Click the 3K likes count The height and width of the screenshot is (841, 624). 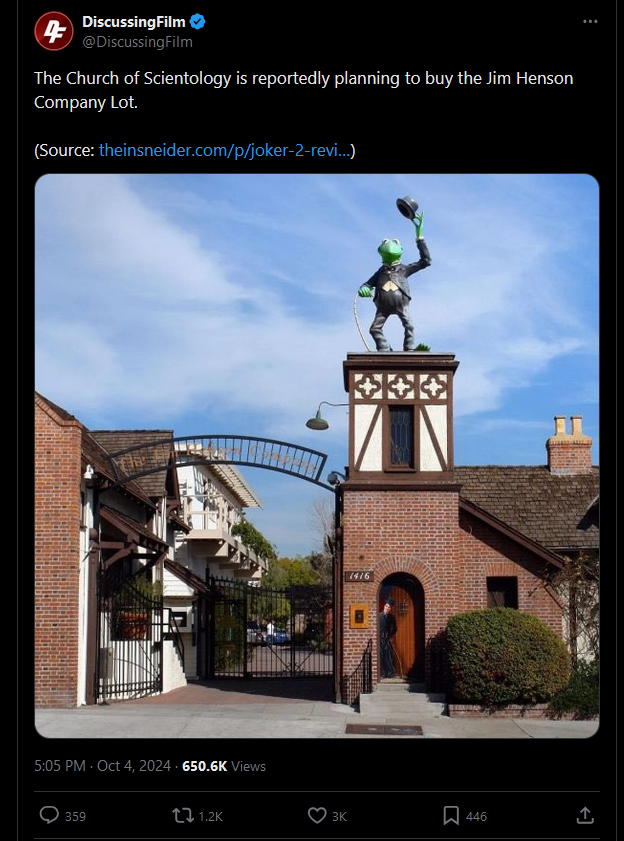(339, 816)
